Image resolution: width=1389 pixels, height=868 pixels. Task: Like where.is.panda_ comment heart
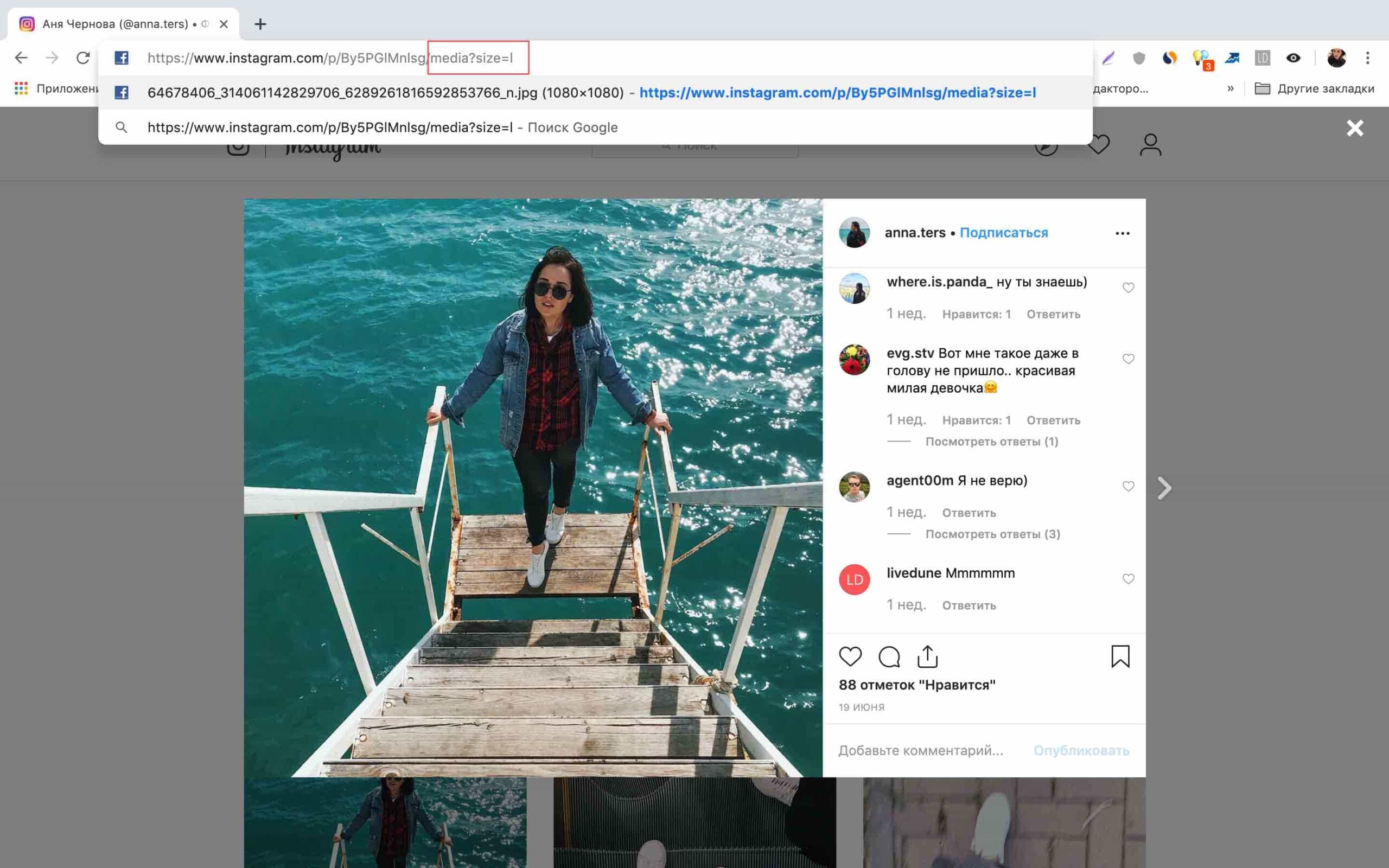tap(1128, 288)
